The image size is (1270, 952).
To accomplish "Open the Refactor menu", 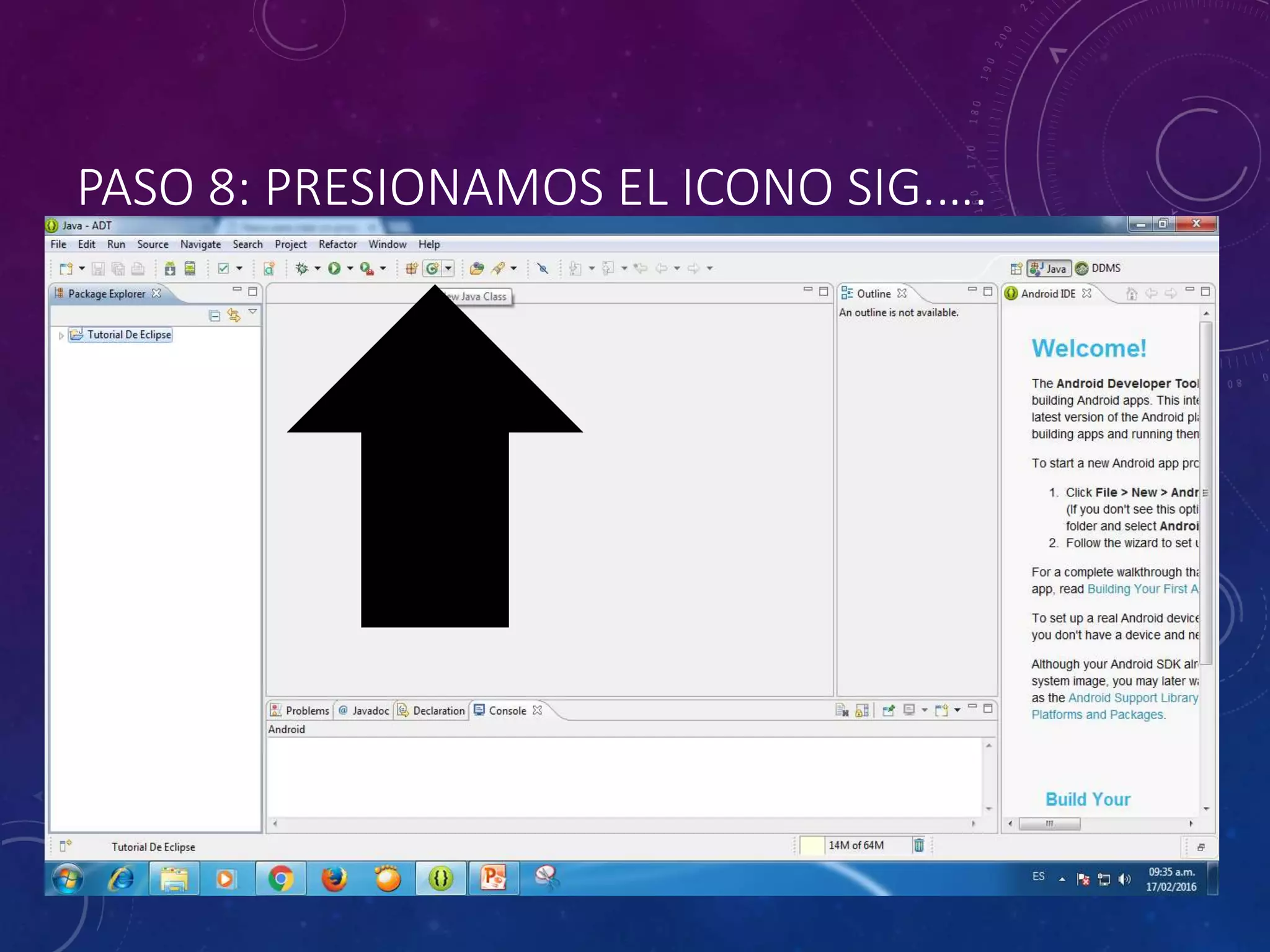I will pyautogui.click(x=337, y=244).
